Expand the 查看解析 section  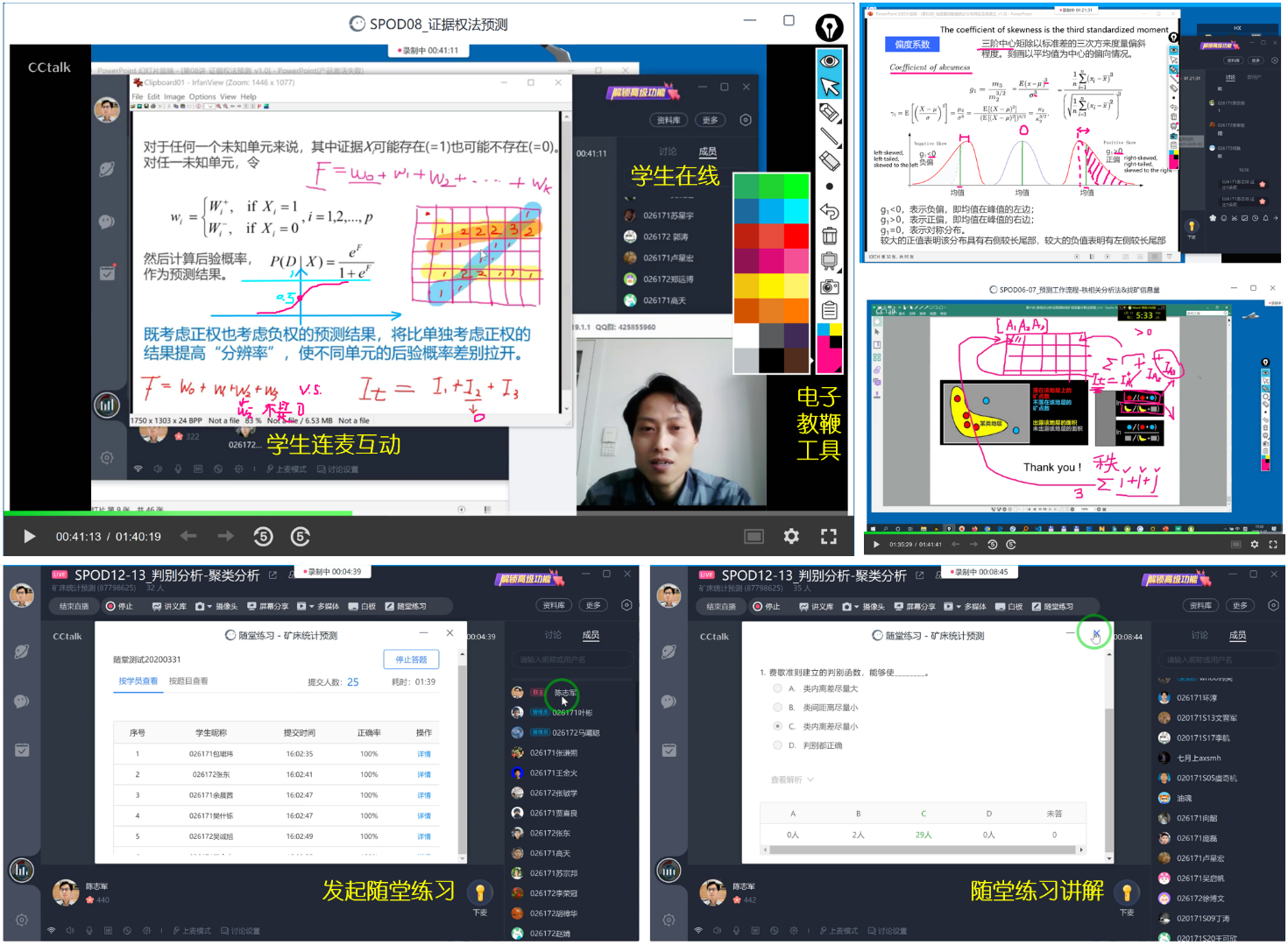pyautogui.click(x=792, y=779)
